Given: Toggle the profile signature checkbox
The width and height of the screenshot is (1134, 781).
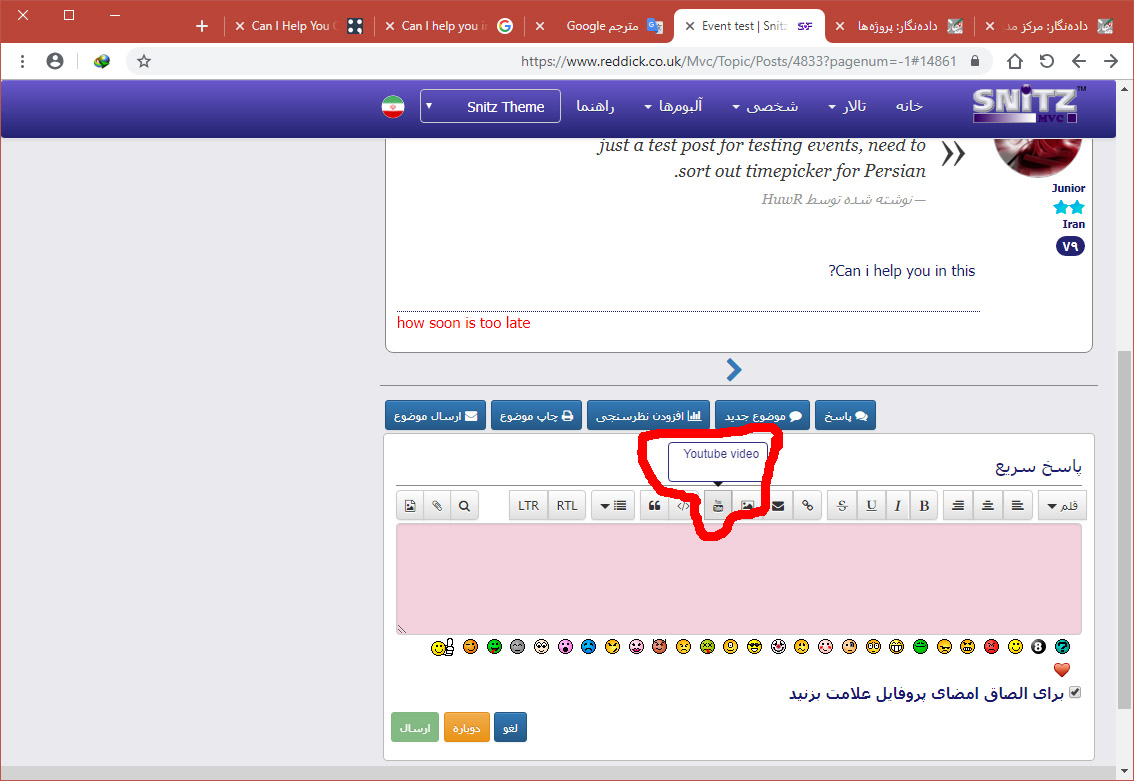Looking at the screenshot, I should click(x=1075, y=692).
